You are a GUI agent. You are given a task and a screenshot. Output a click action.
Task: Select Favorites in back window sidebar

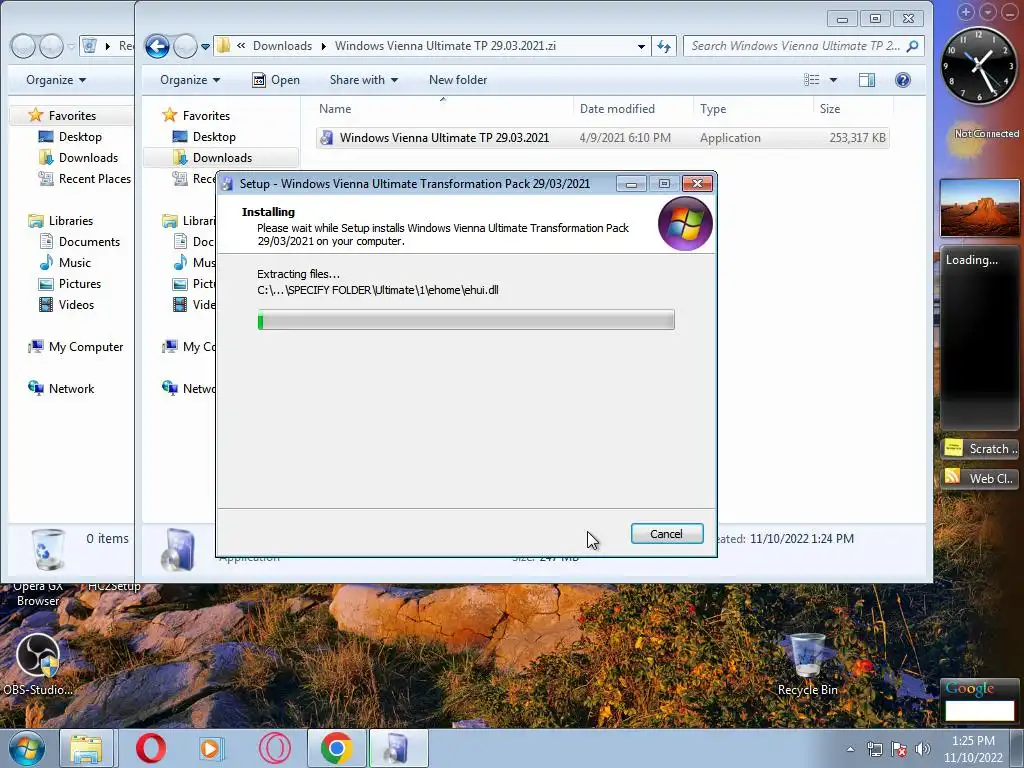pos(72,116)
